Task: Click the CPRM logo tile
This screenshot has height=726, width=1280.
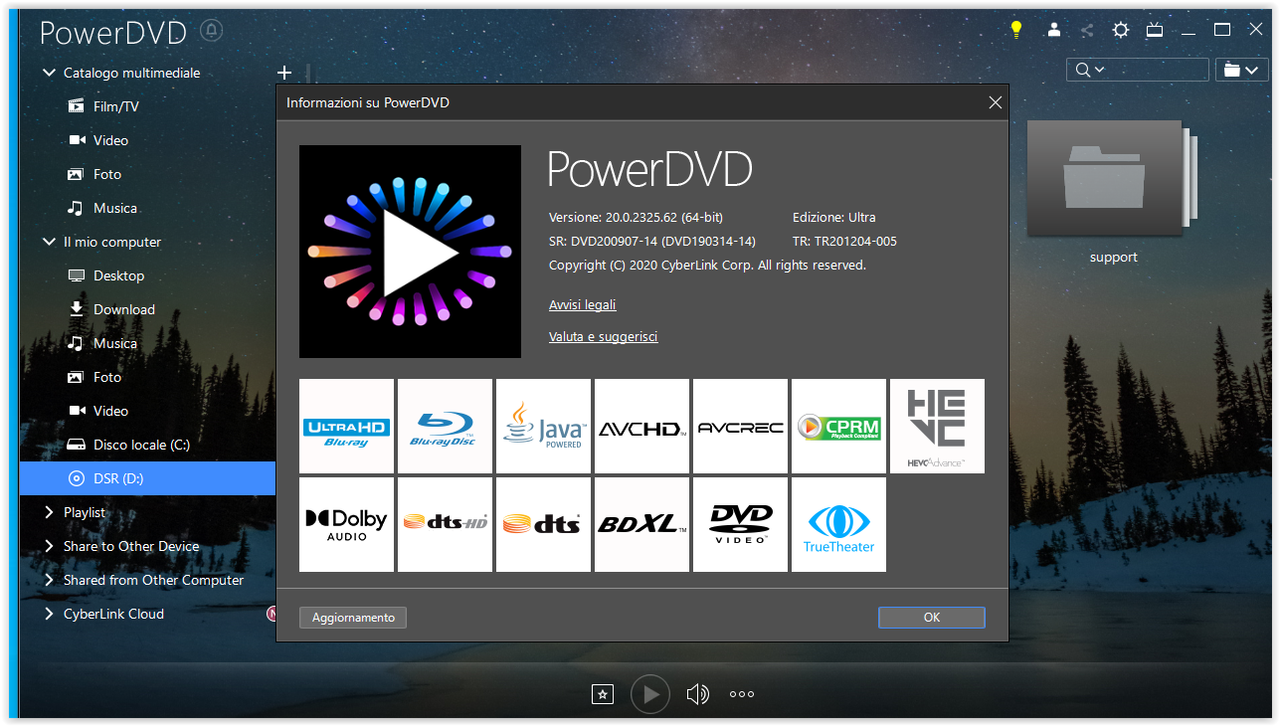Action: (x=839, y=426)
